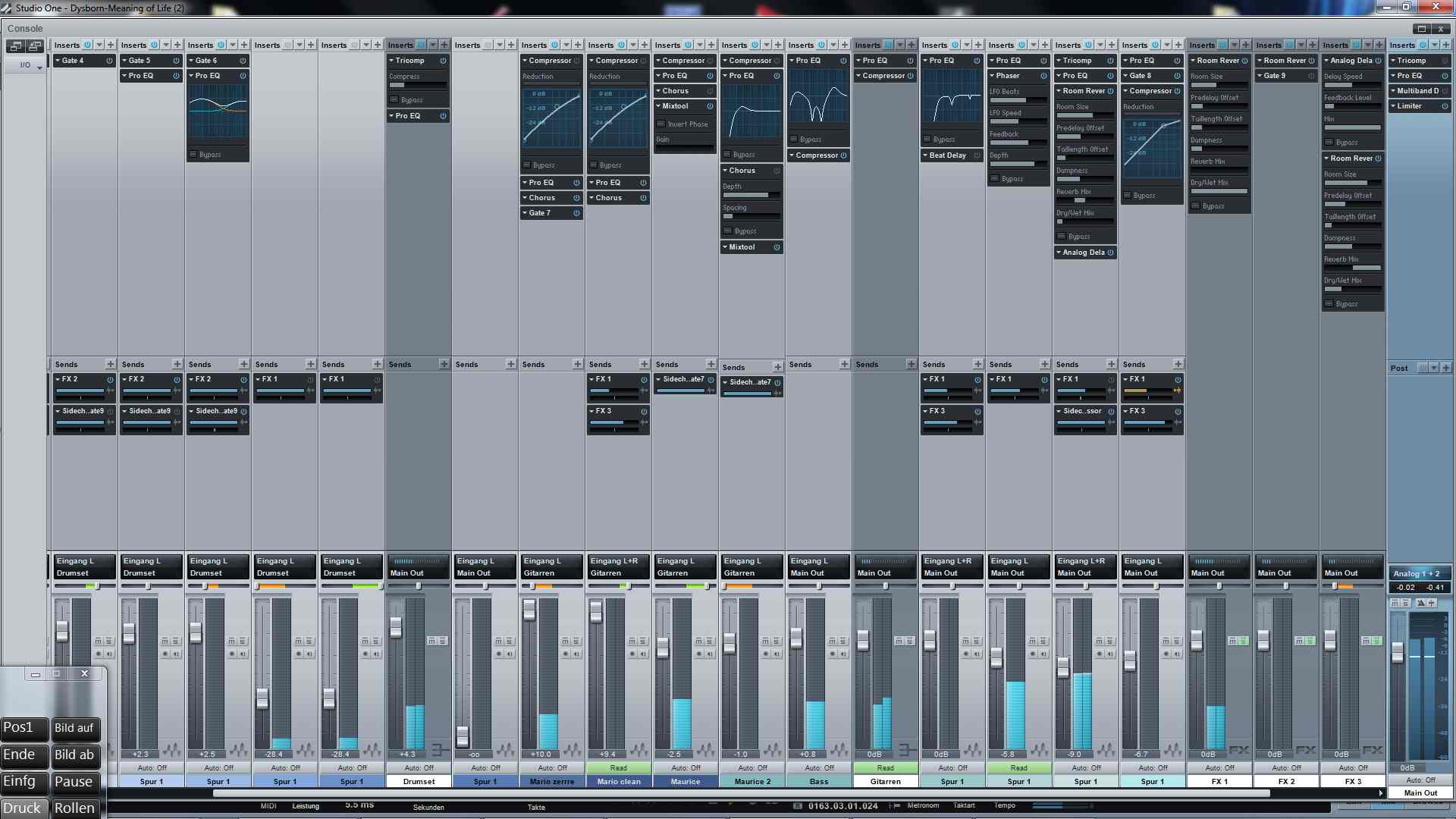Select the Gitarren bus label
1456x819 pixels.
click(886, 781)
